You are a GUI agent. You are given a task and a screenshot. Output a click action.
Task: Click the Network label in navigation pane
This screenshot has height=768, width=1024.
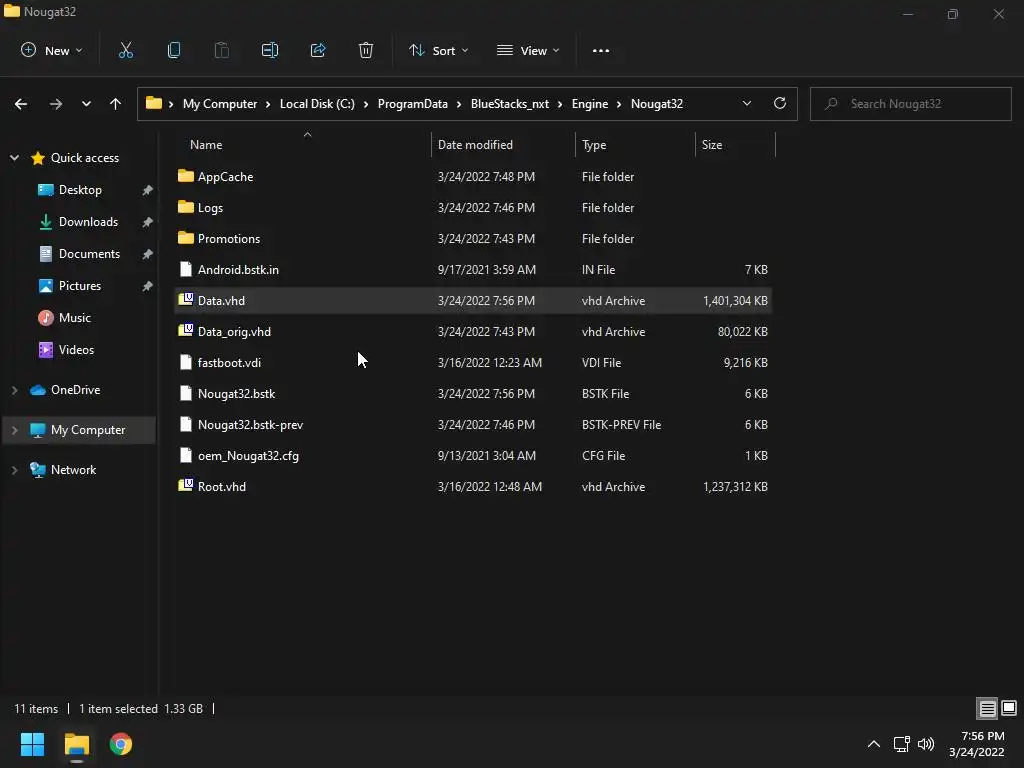[x=73, y=470]
